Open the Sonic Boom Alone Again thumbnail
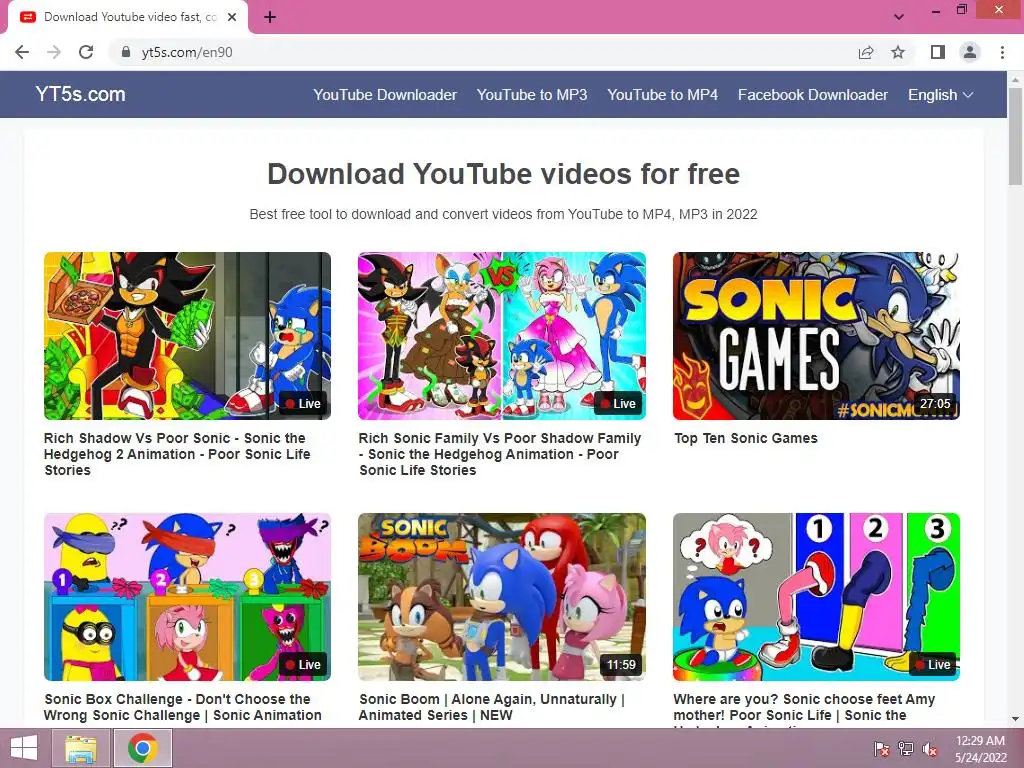 point(502,597)
